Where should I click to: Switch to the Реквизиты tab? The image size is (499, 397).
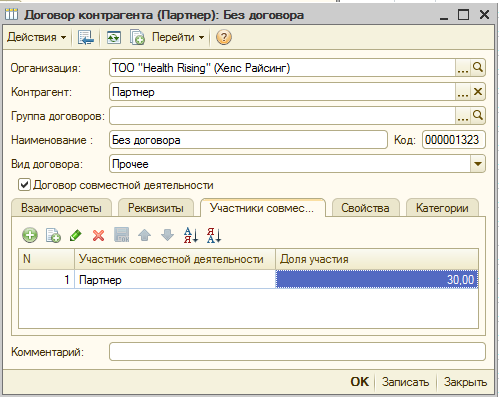[x=156, y=208]
